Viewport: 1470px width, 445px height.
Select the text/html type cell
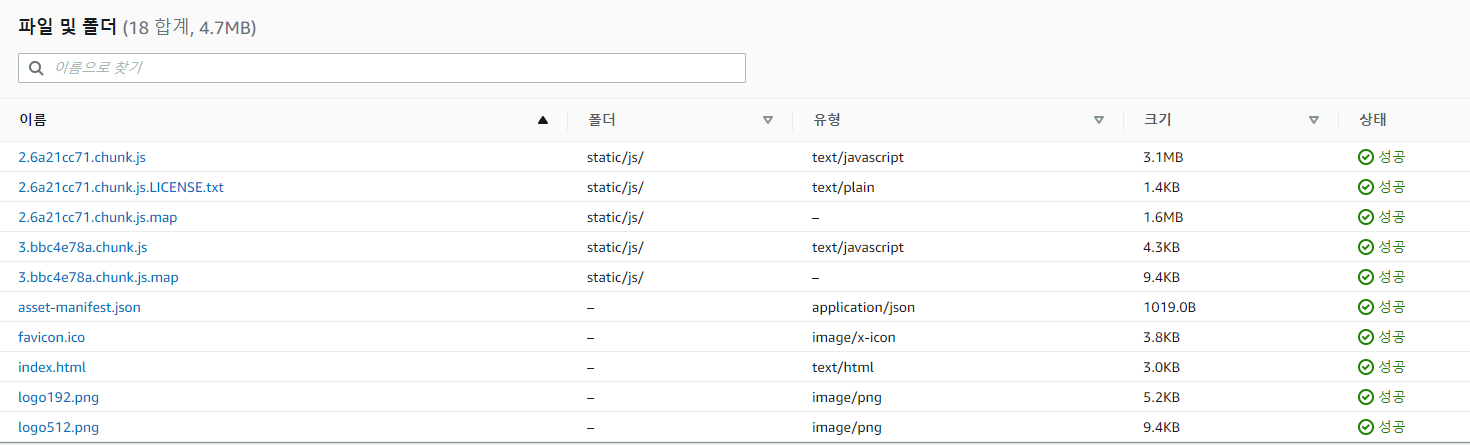pyautogui.click(x=843, y=367)
